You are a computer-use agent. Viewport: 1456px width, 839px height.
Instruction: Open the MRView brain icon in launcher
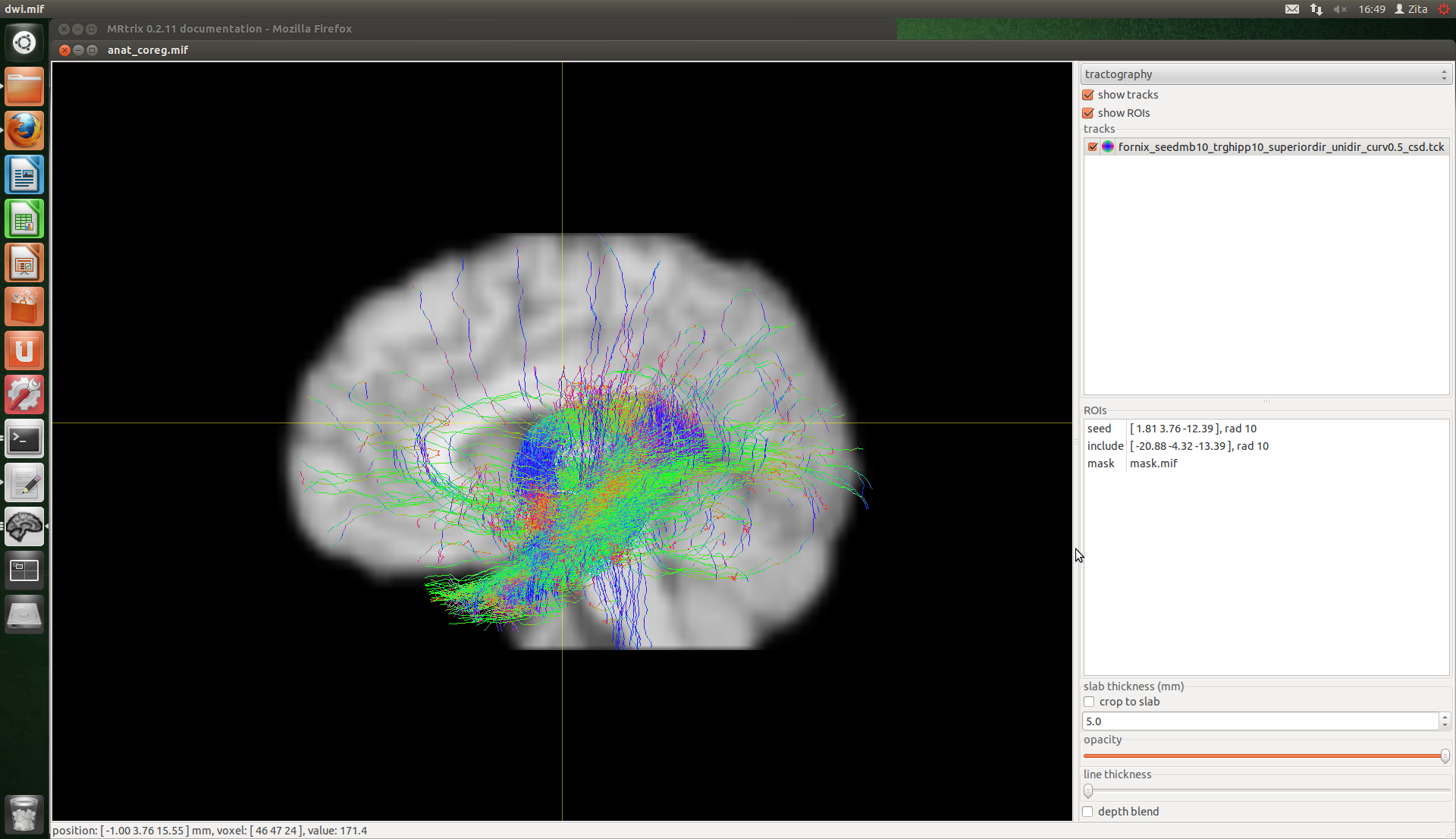pos(24,526)
